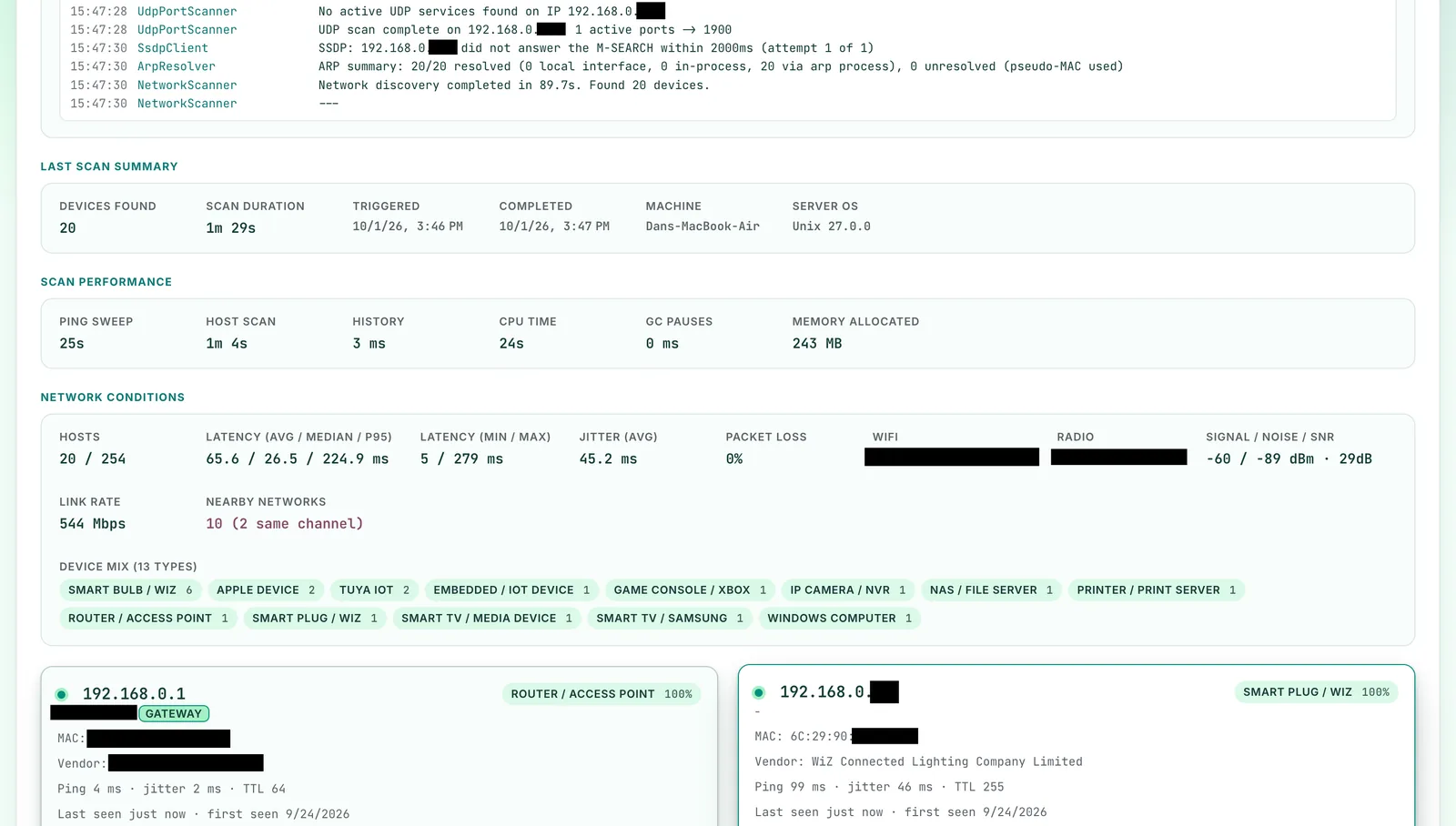The height and width of the screenshot is (826, 1456).
Task: Pick the Game Console / Xbox chip
Action: 690,590
